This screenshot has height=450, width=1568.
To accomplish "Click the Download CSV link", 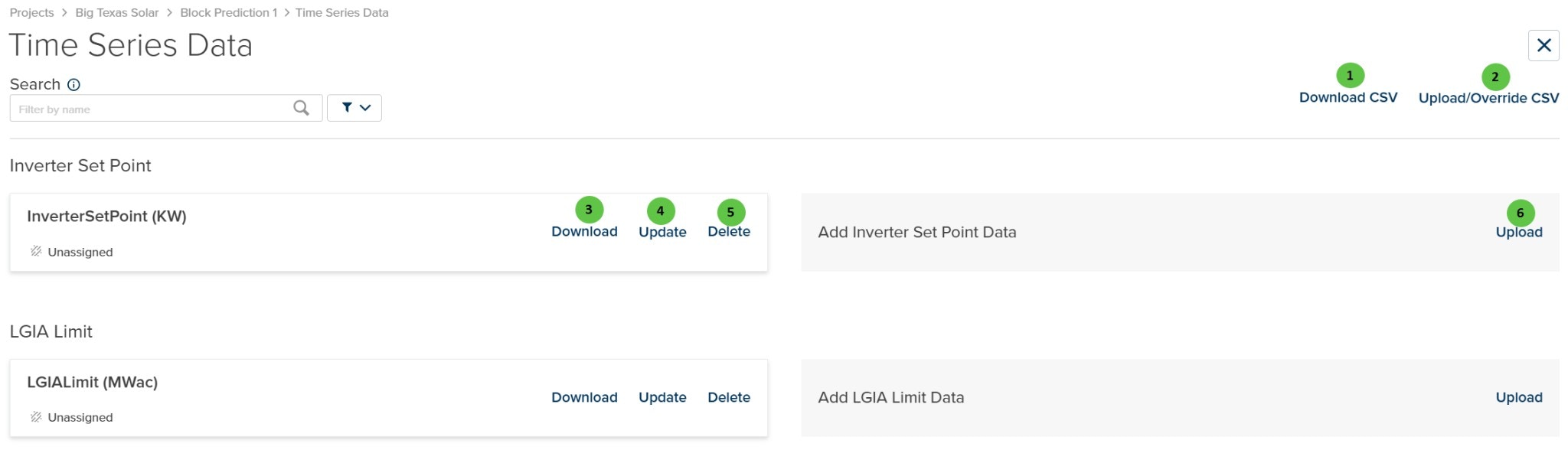I will pos(1347,97).
